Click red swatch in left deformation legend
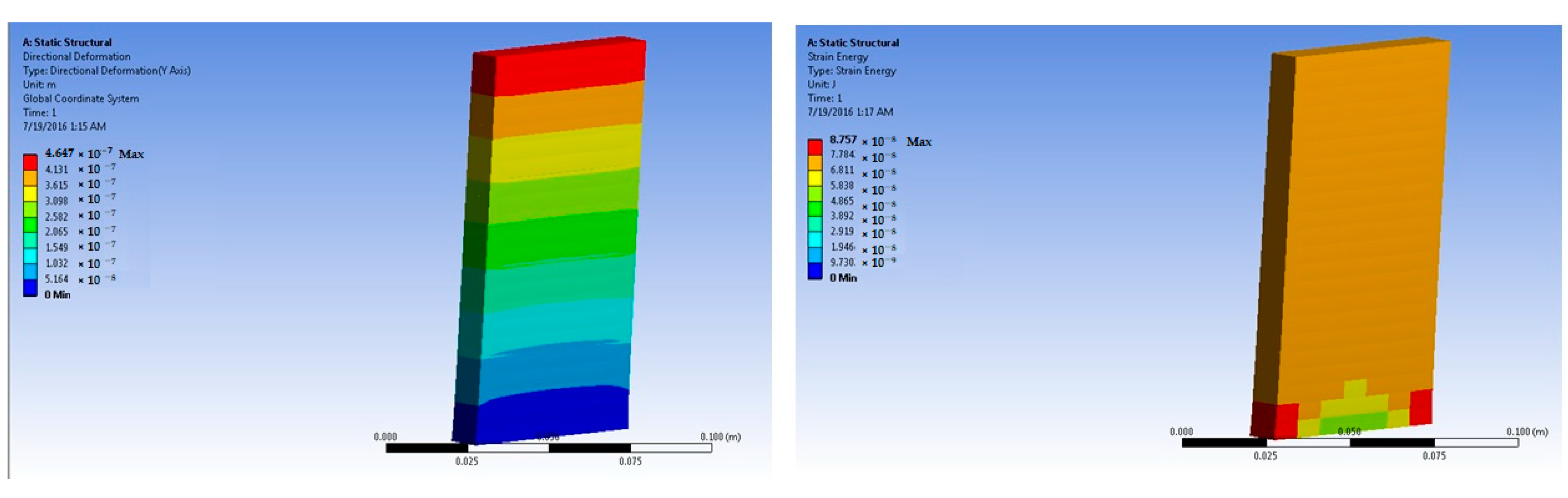Image resolution: width=1568 pixels, height=498 pixels. pyautogui.click(x=30, y=162)
